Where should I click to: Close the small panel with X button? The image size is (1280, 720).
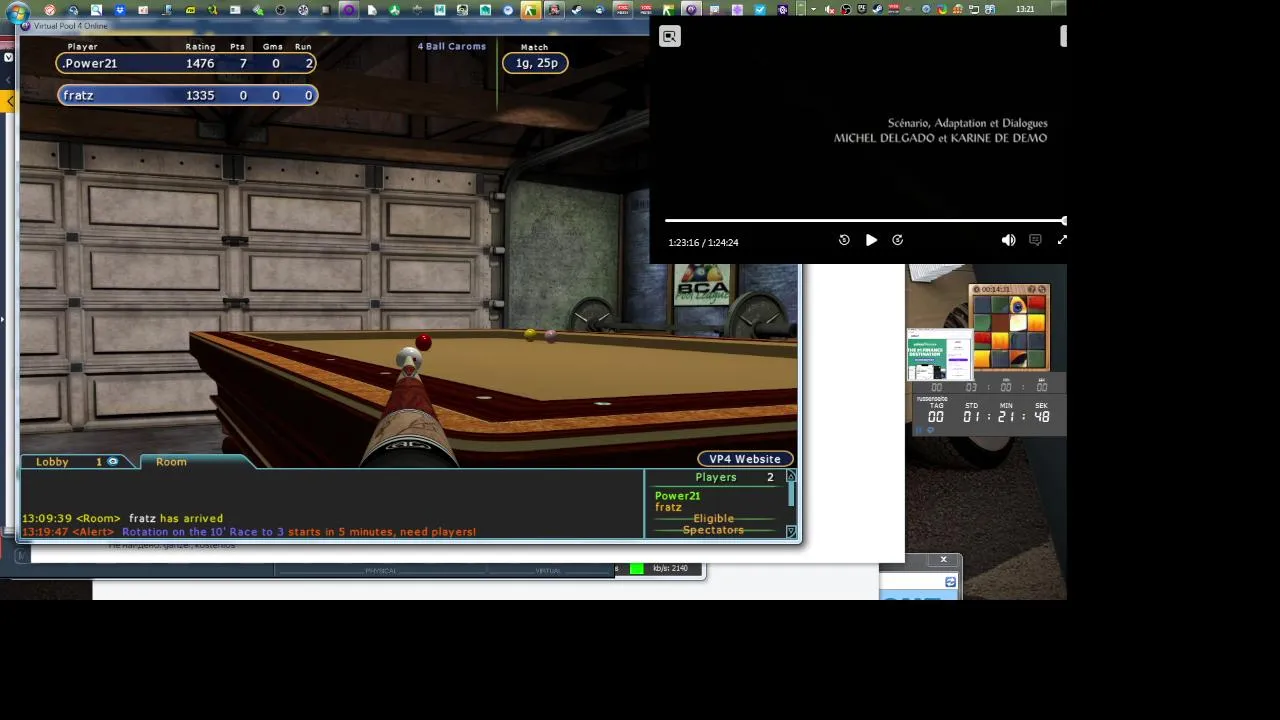coord(943,560)
